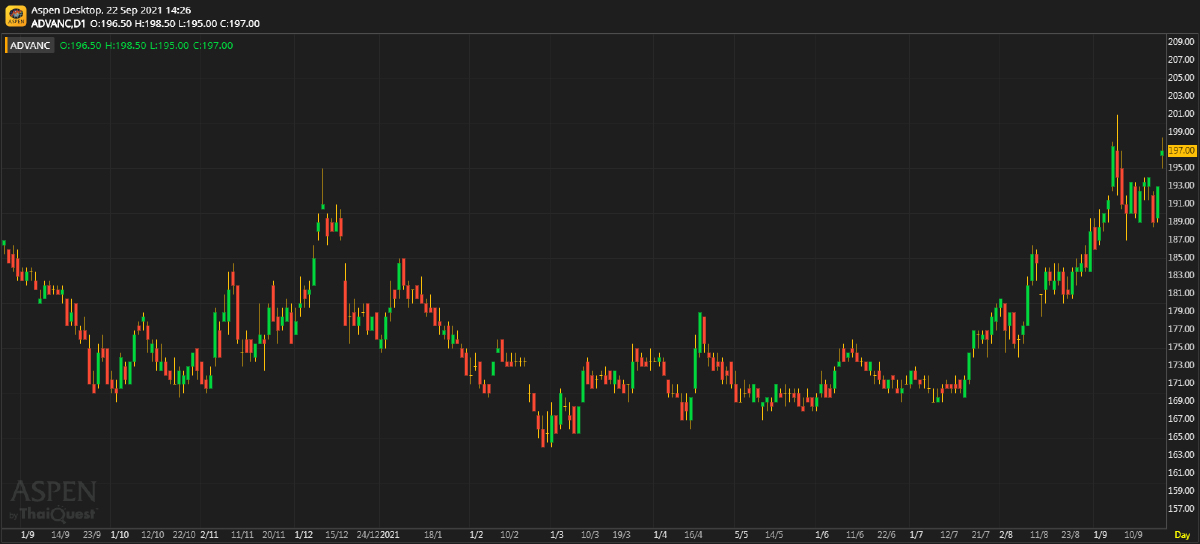The width and height of the screenshot is (1200, 544).
Task: Click the 1/3 date on time axis
Action: [x=557, y=536]
